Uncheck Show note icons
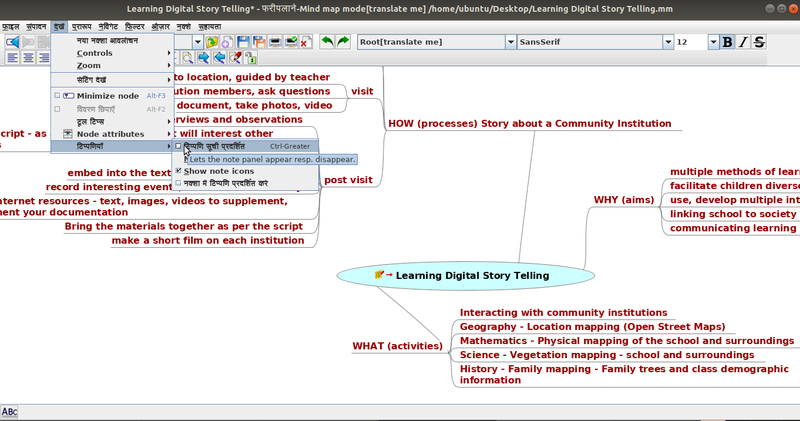 (x=178, y=171)
